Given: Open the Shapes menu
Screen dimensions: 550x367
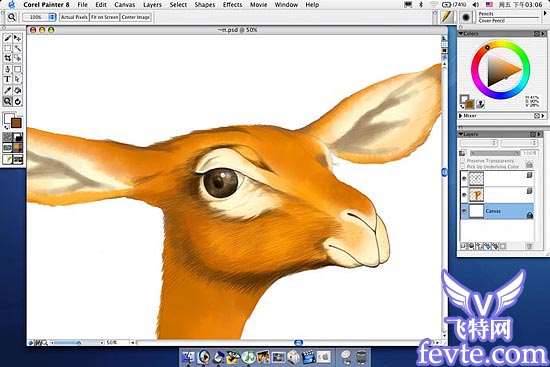Looking at the screenshot, I should point(204,5).
